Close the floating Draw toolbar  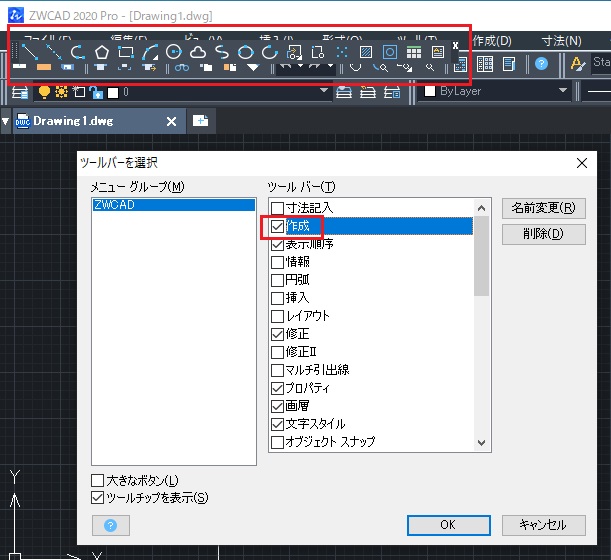pyautogui.click(x=455, y=46)
